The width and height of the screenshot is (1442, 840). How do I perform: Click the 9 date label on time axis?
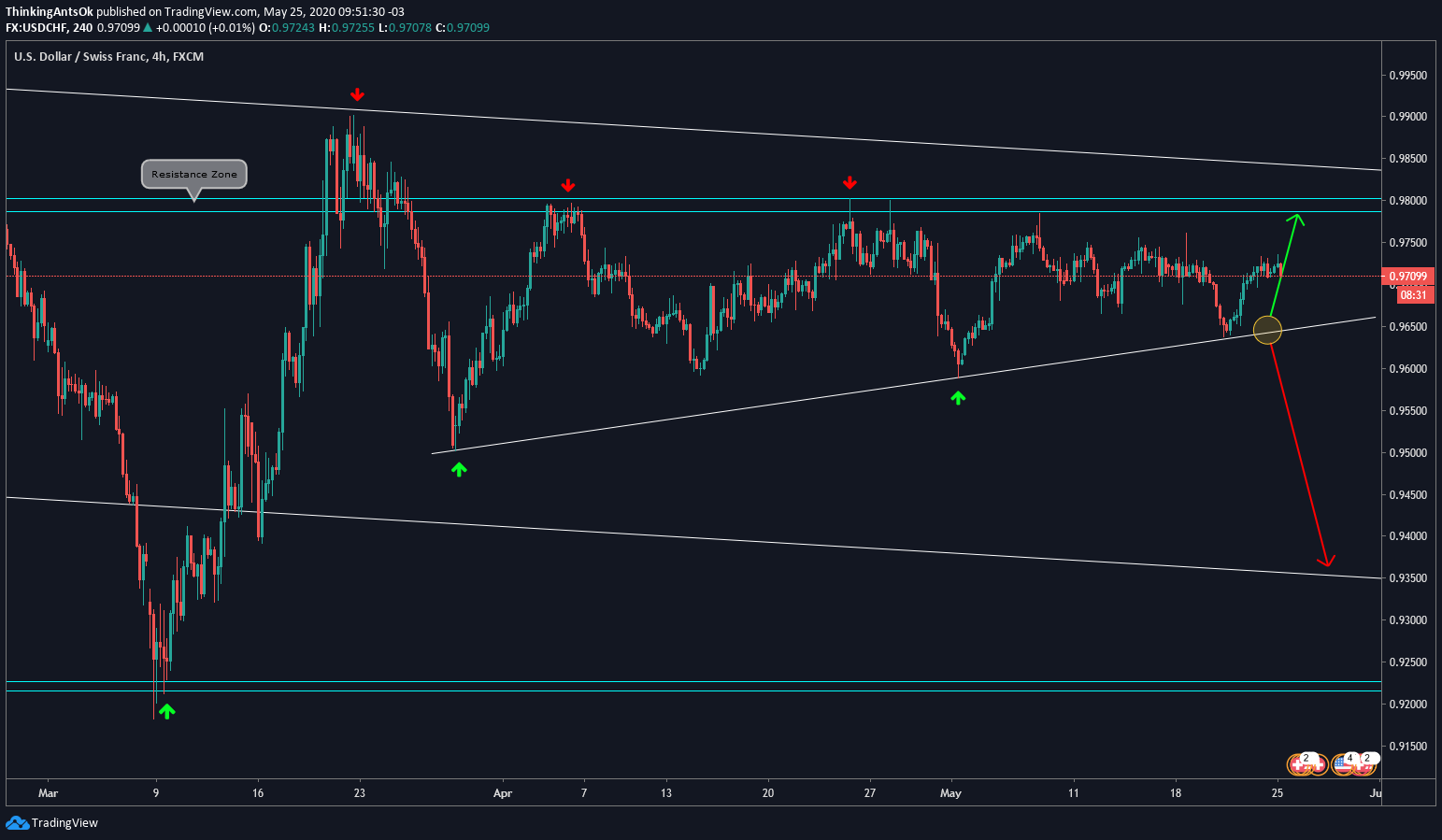pos(156,793)
